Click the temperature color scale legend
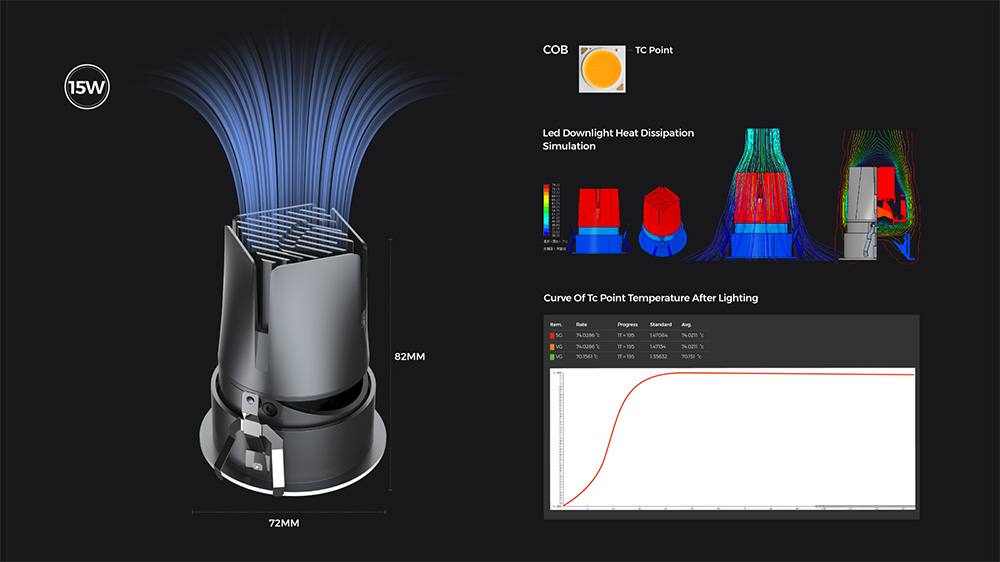Screen dimensions: 1000x562 coord(548,210)
